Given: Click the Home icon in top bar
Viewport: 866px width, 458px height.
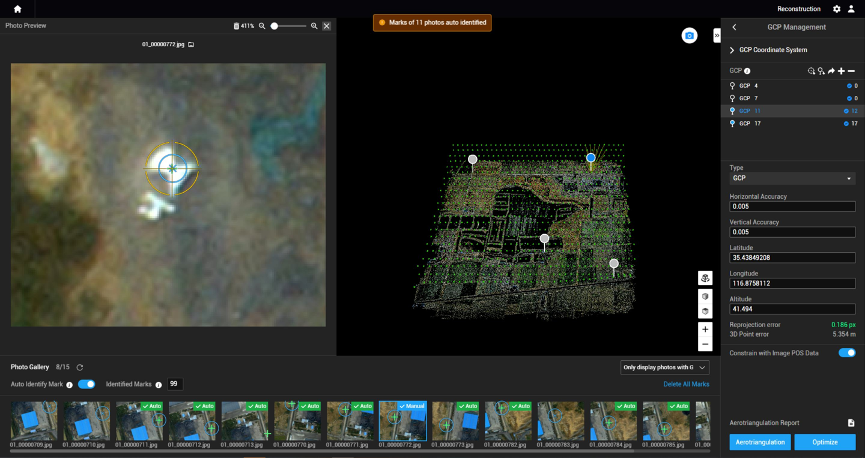Looking at the screenshot, I should pos(17,9).
